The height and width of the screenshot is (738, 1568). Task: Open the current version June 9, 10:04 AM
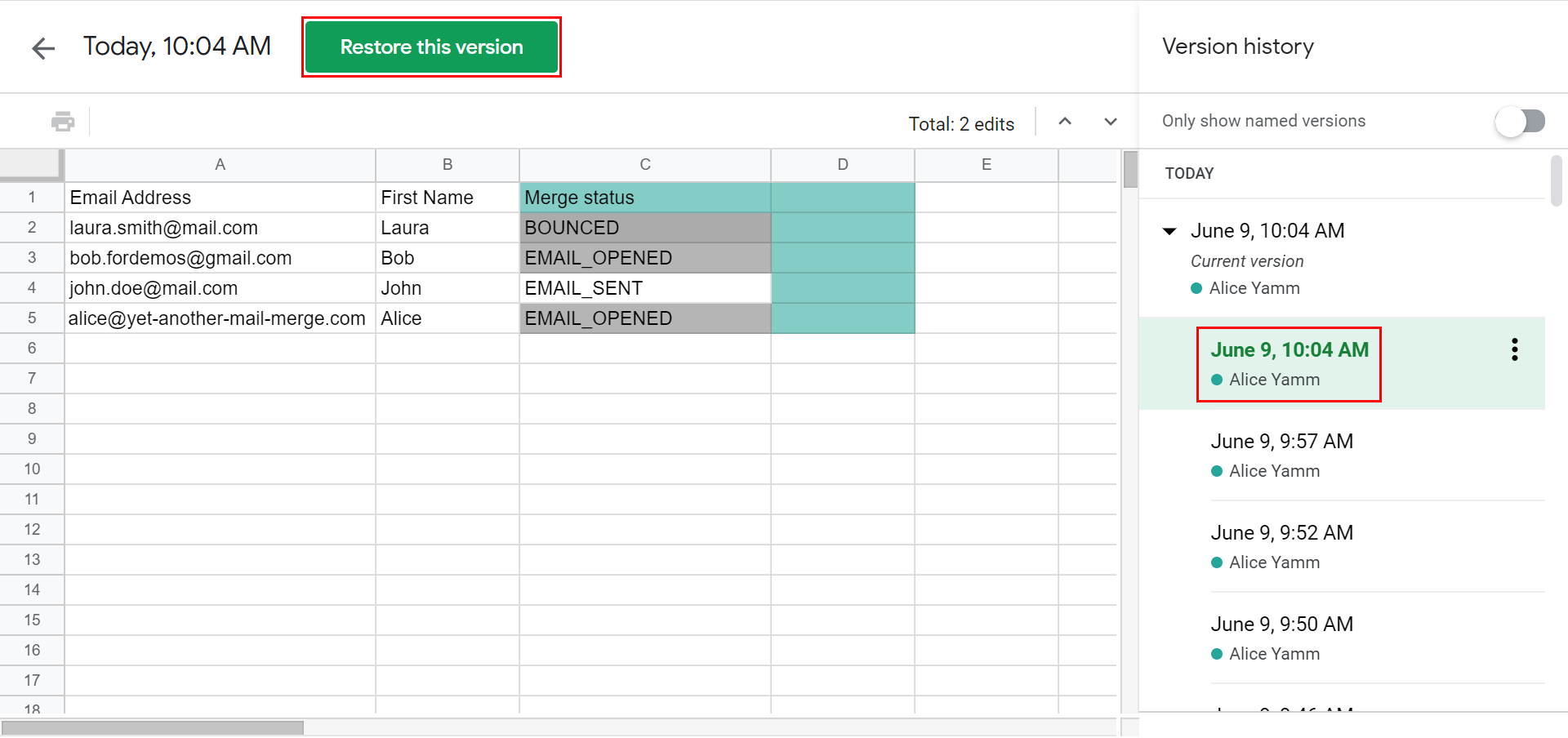[x=1267, y=232]
